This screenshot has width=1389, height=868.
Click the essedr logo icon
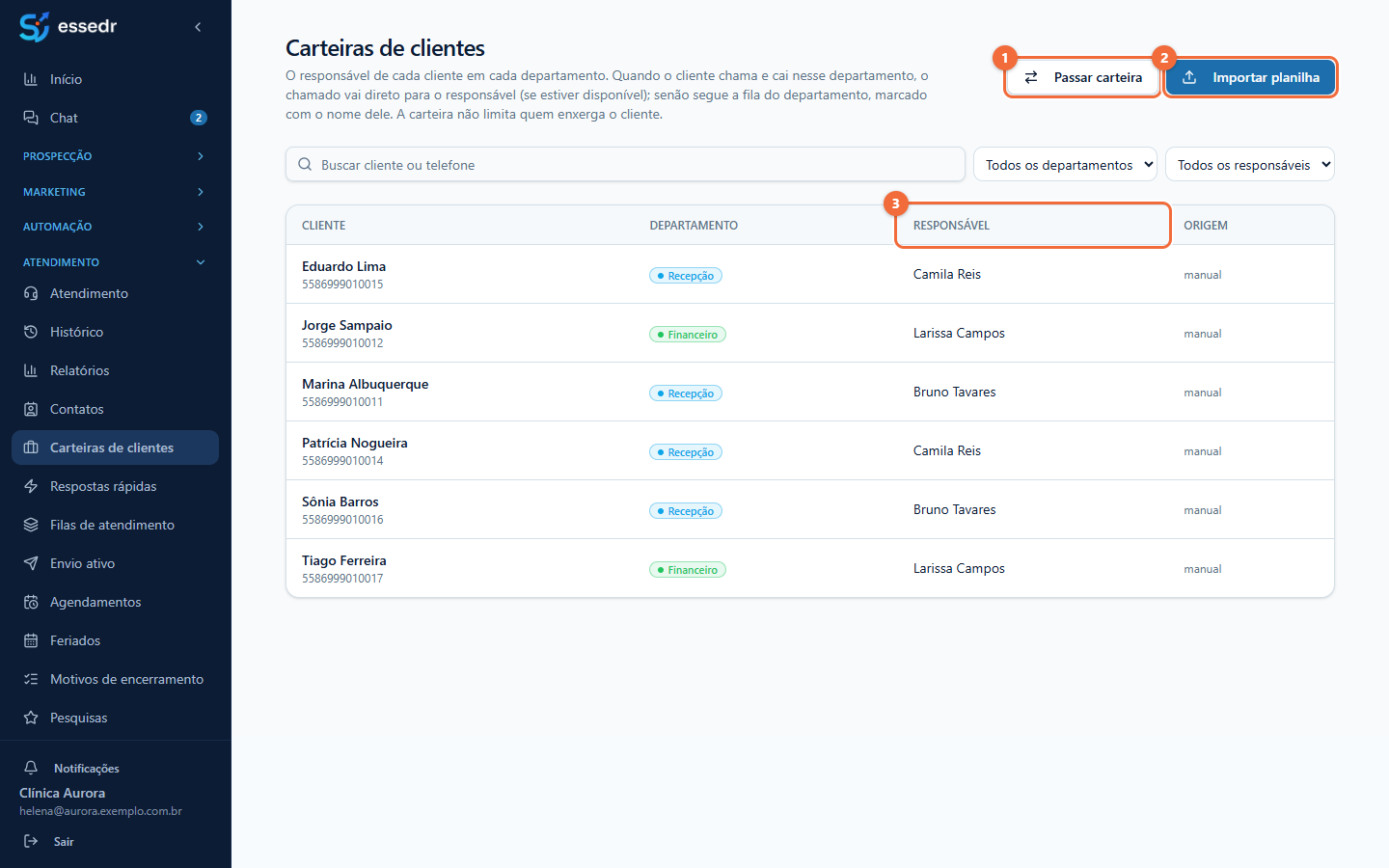(x=35, y=27)
